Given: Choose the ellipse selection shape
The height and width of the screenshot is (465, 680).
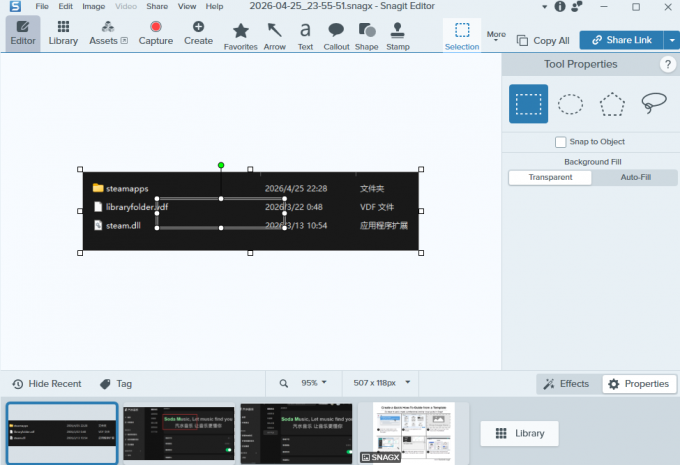Looking at the screenshot, I should [x=570, y=104].
